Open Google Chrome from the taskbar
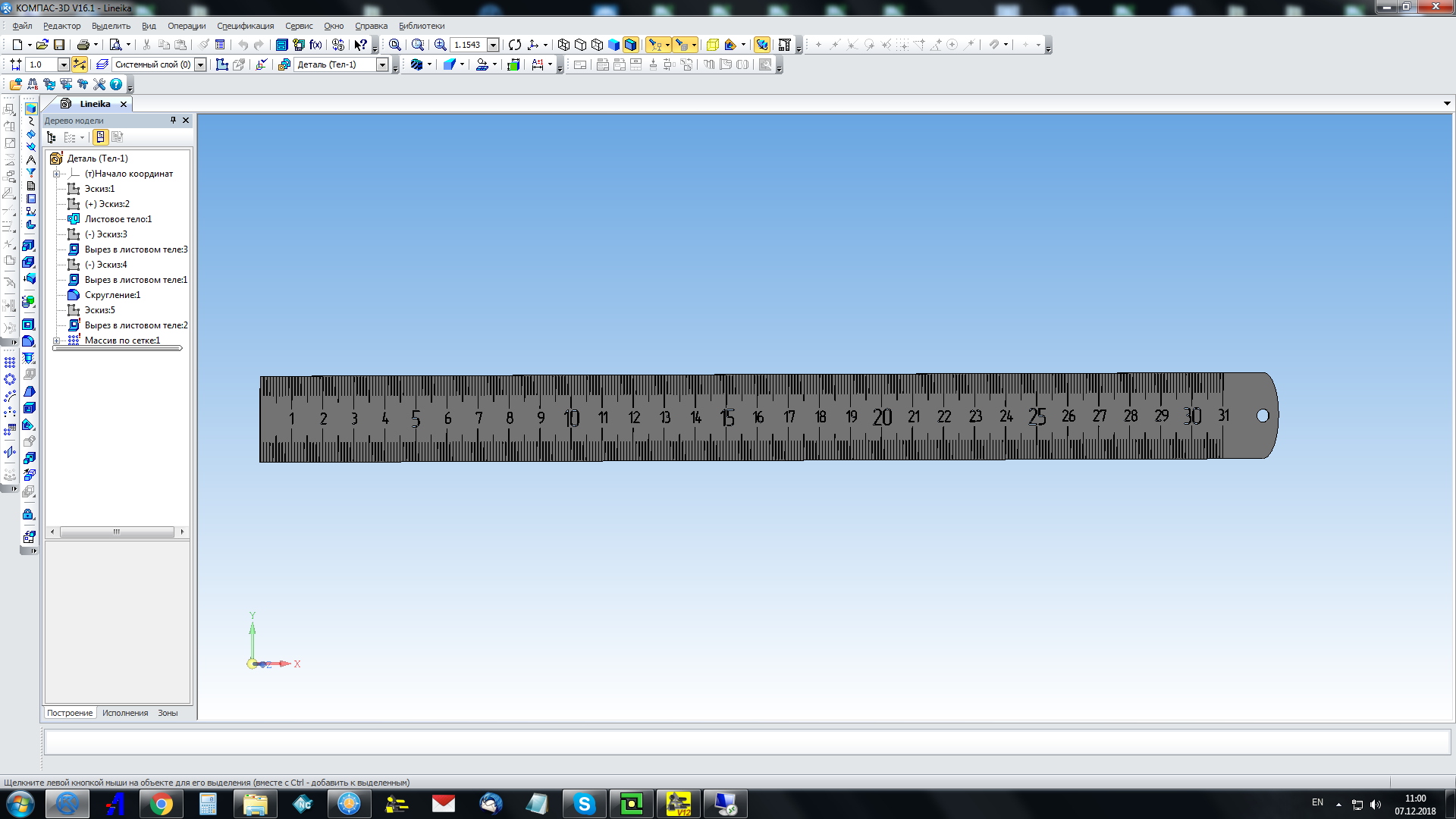The image size is (1456, 819). (x=162, y=804)
